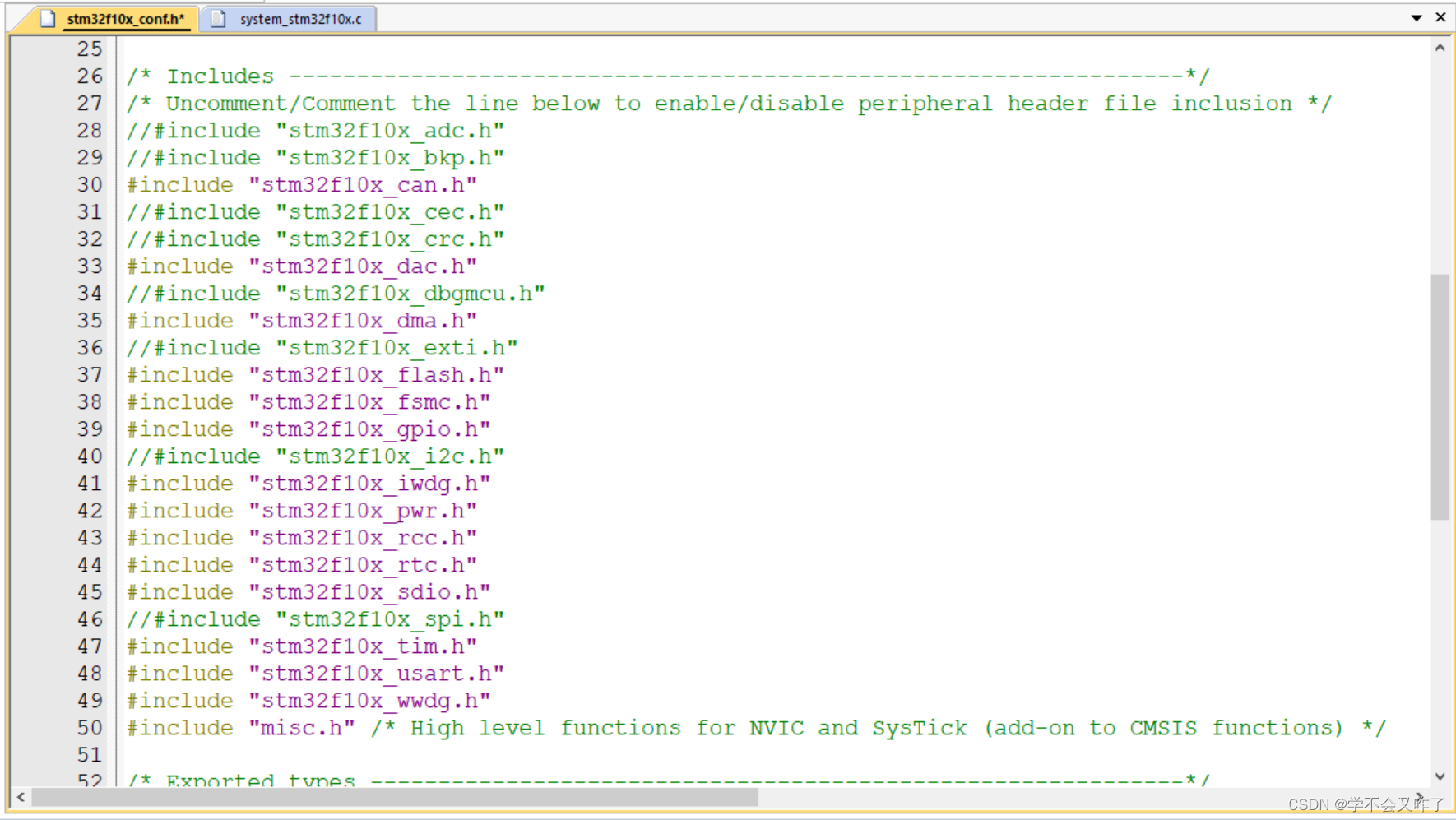Viewport: 1456px width, 820px height.
Task: Click the stm32f10x_rcc.h include line
Action: click(302, 538)
